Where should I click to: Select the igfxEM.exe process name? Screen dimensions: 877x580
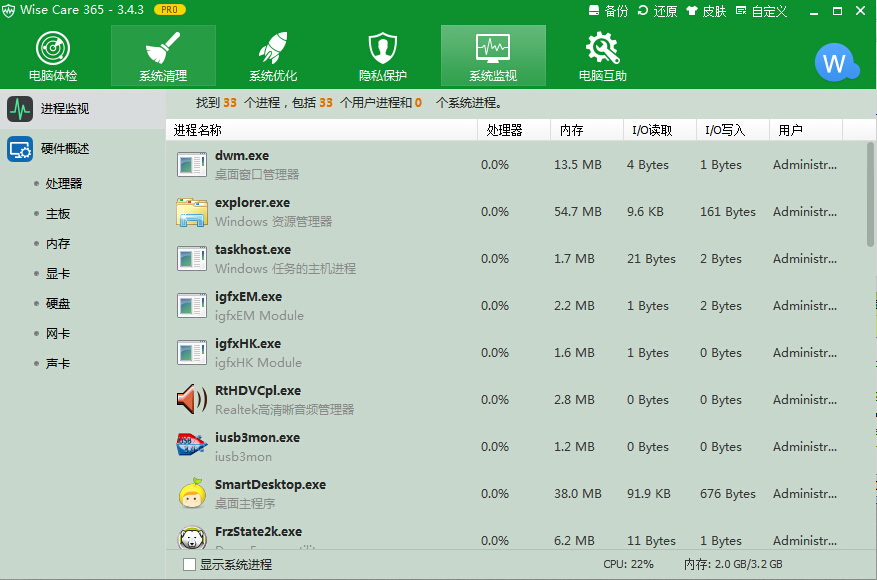(x=248, y=296)
